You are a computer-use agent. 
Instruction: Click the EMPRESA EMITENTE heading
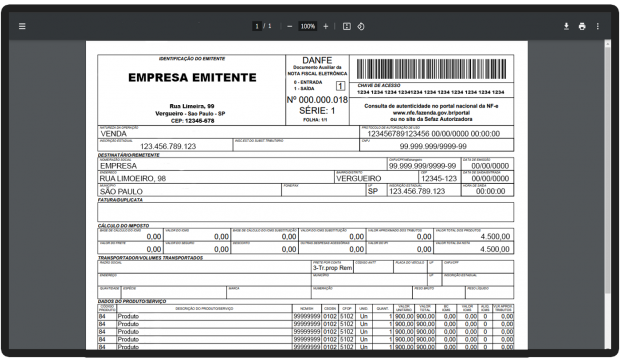(192, 77)
